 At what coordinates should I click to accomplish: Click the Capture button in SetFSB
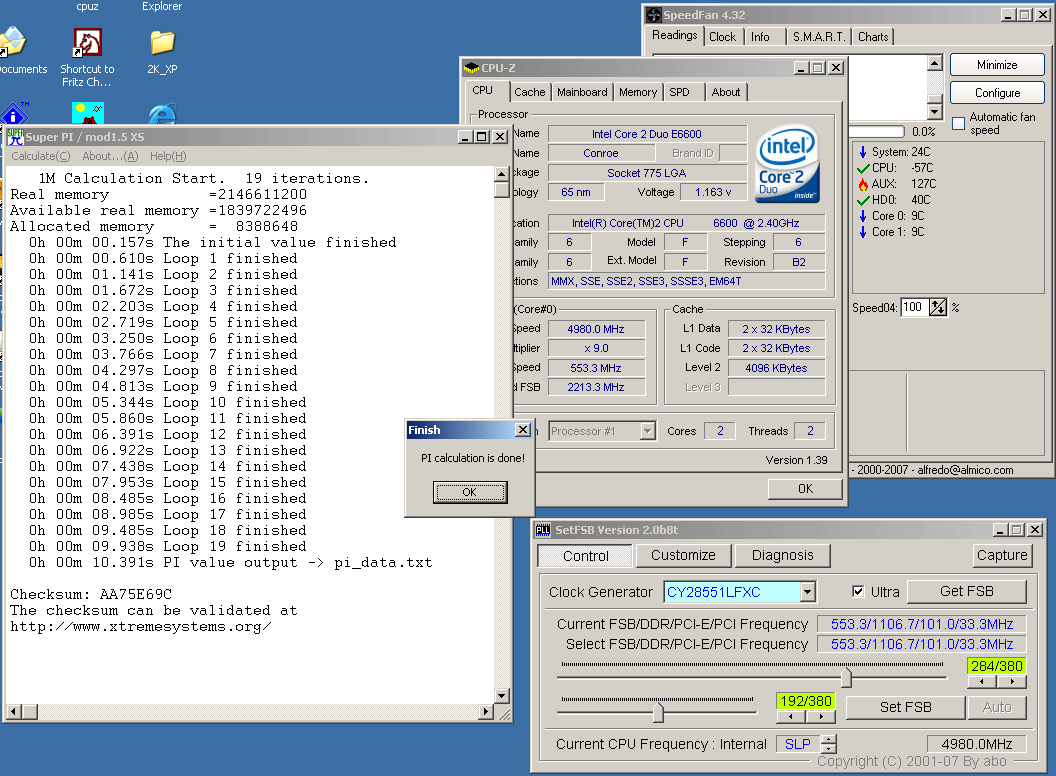pos(1001,555)
